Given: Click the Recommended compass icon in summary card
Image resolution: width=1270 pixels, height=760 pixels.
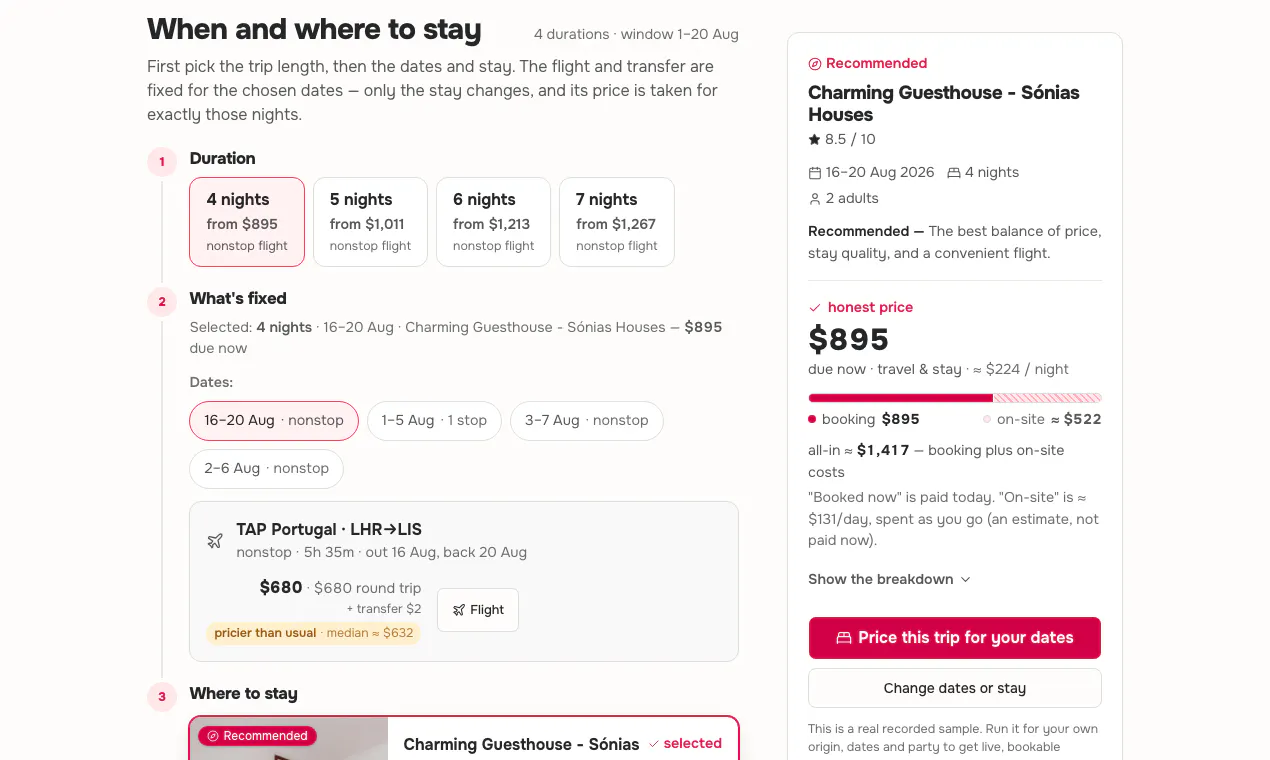Looking at the screenshot, I should tap(815, 64).
